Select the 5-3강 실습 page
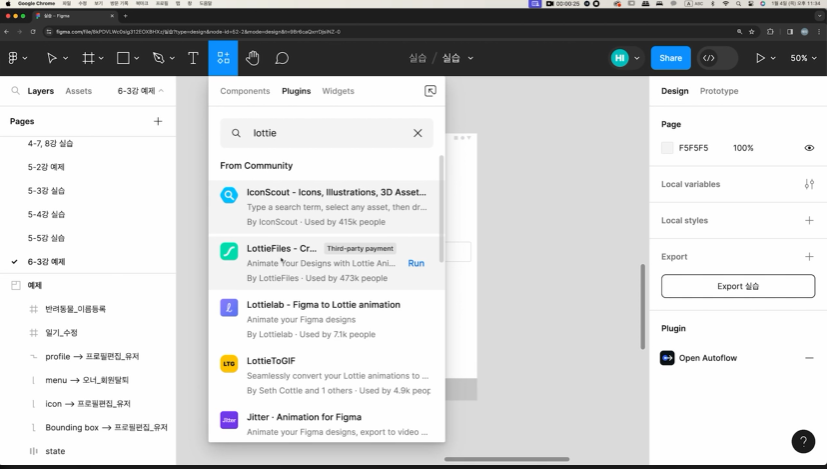This screenshot has height=469, width=827. (x=46, y=190)
